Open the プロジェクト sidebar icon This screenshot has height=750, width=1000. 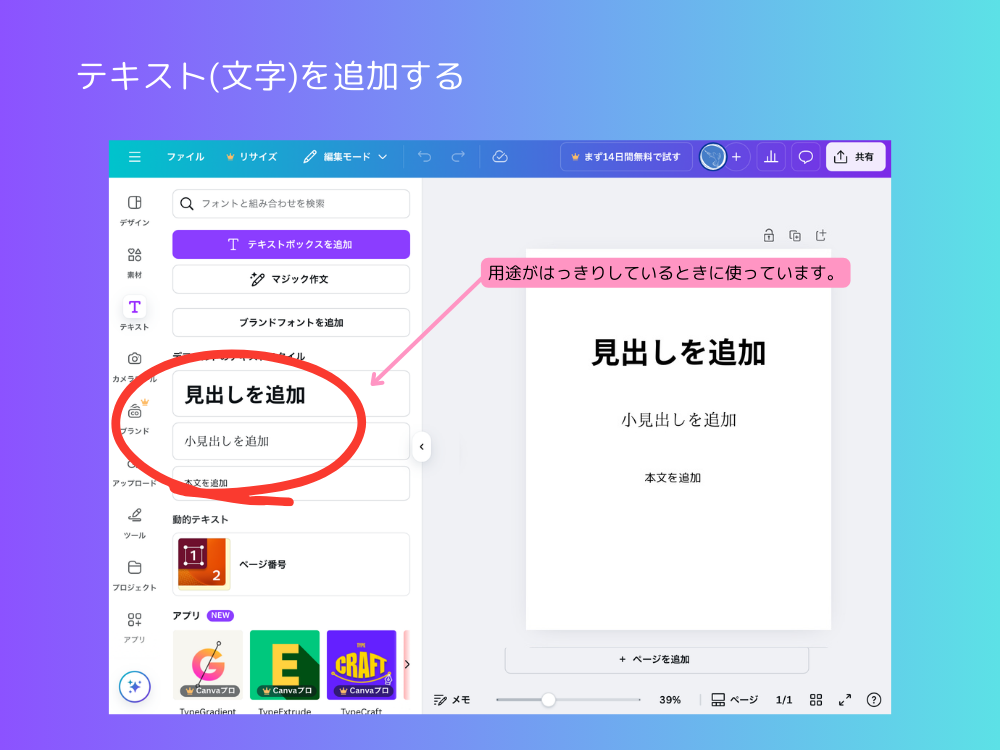[x=134, y=568]
